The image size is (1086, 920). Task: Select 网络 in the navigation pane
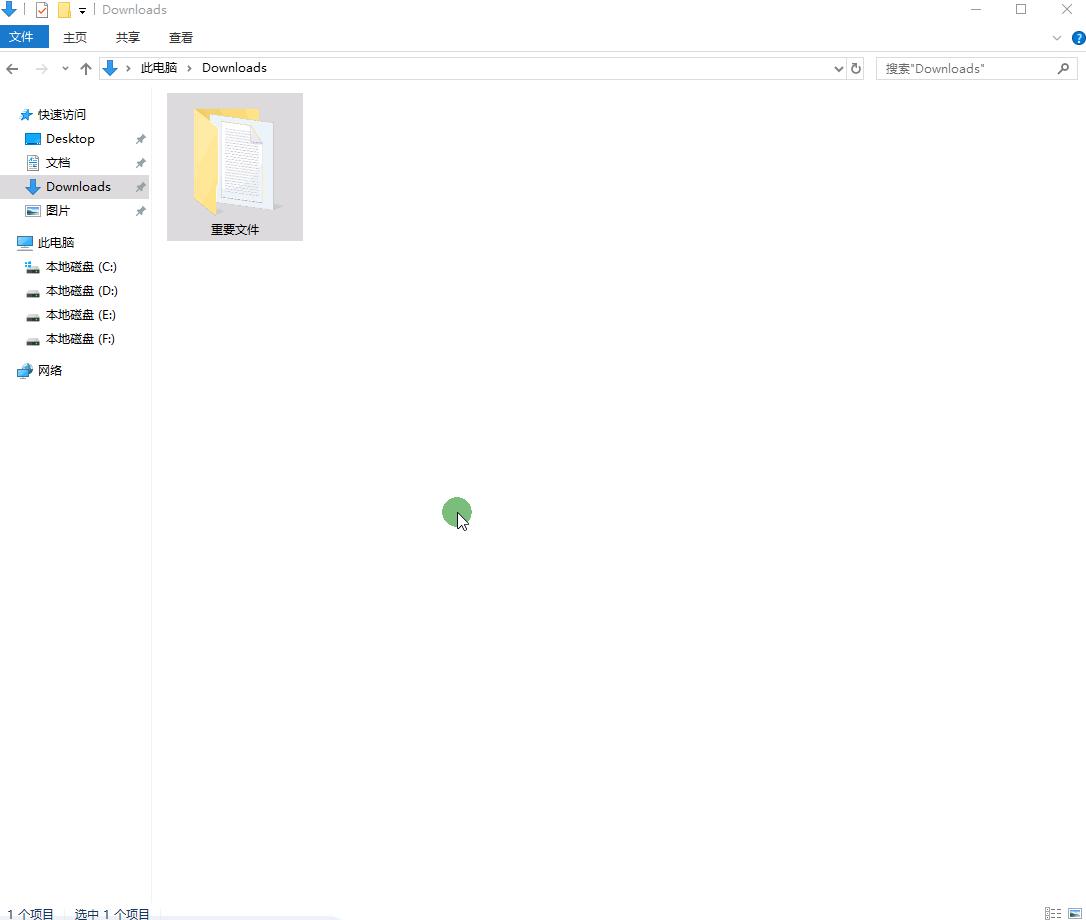click(49, 371)
